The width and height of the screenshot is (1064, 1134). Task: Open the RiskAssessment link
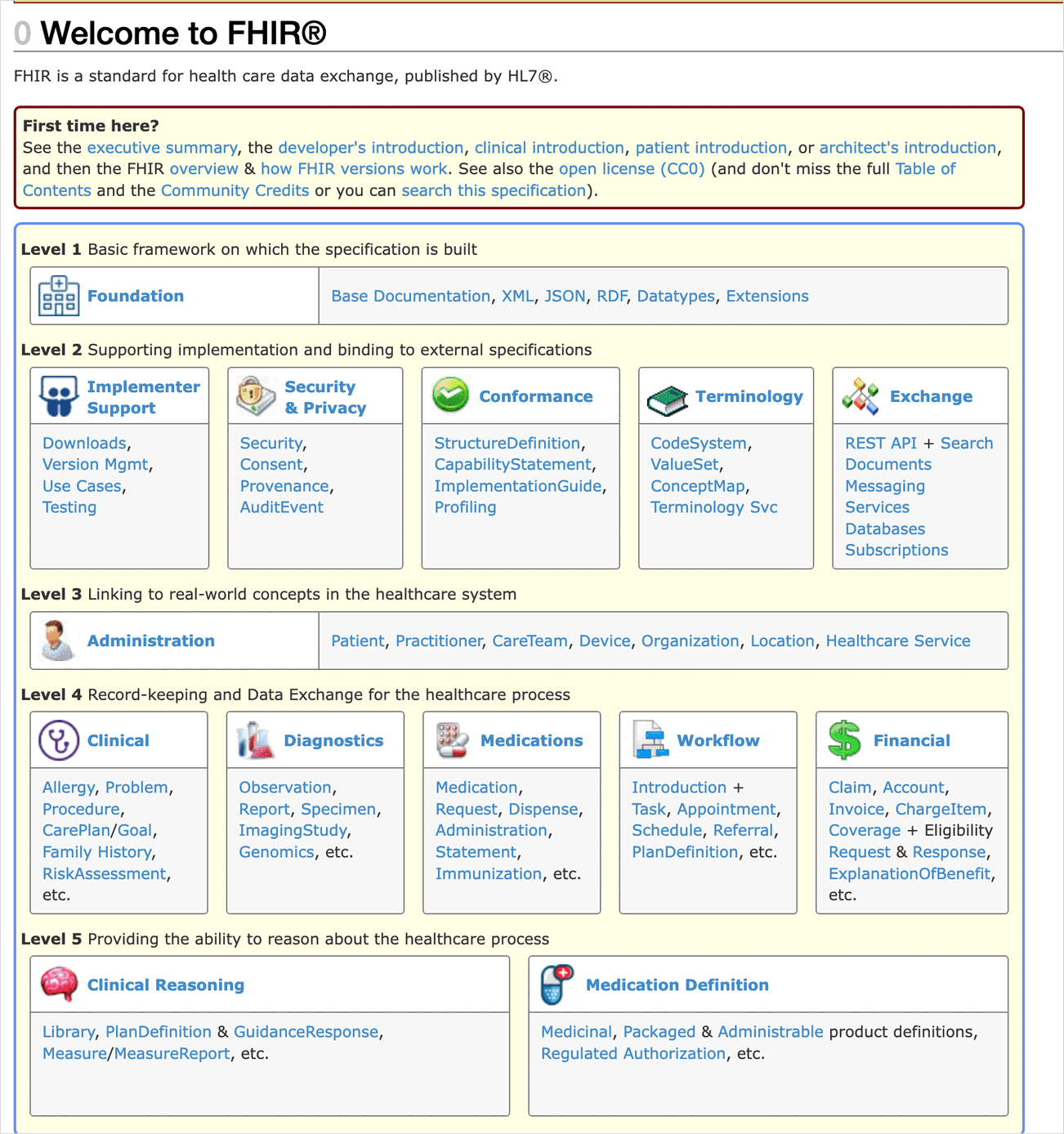[x=105, y=873]
